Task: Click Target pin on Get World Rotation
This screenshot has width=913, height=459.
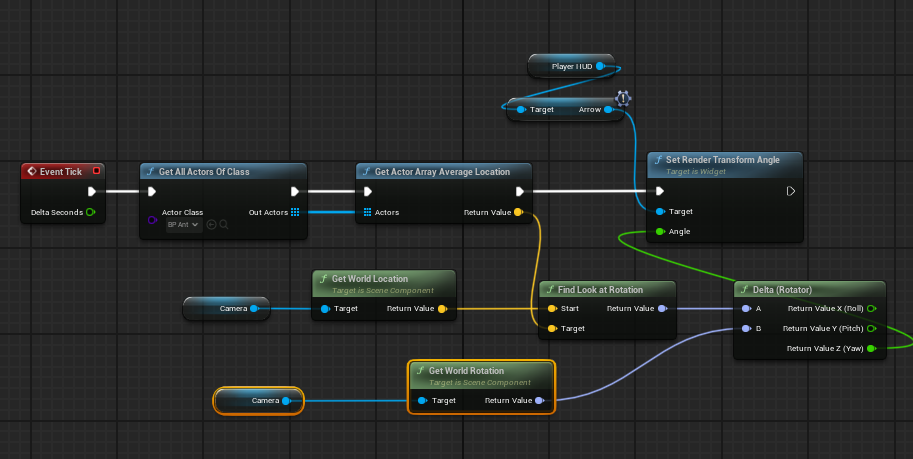Action: (x=423, y=401)
